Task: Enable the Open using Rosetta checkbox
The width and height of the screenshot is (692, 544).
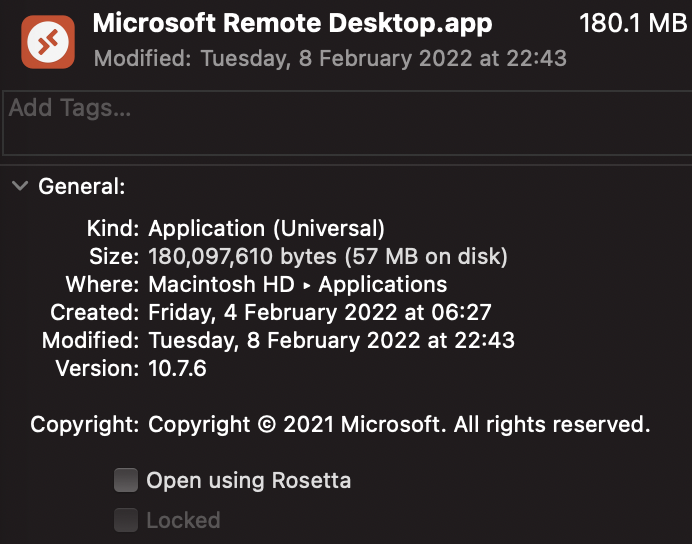Action: pos(126,481)
